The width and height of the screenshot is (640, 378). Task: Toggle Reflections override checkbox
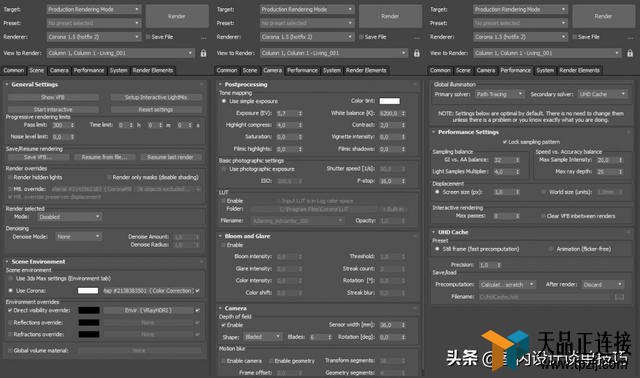10,322
